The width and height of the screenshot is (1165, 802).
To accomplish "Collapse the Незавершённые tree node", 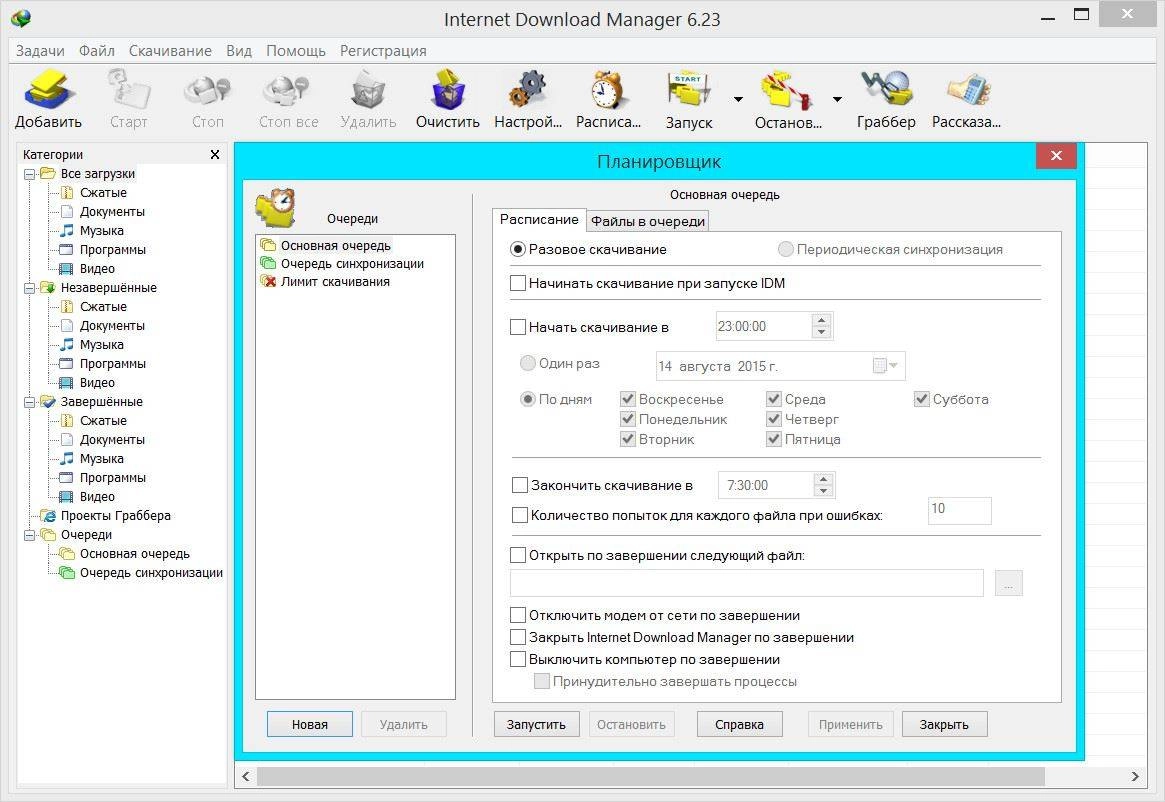I will click(x=30, y=288).
